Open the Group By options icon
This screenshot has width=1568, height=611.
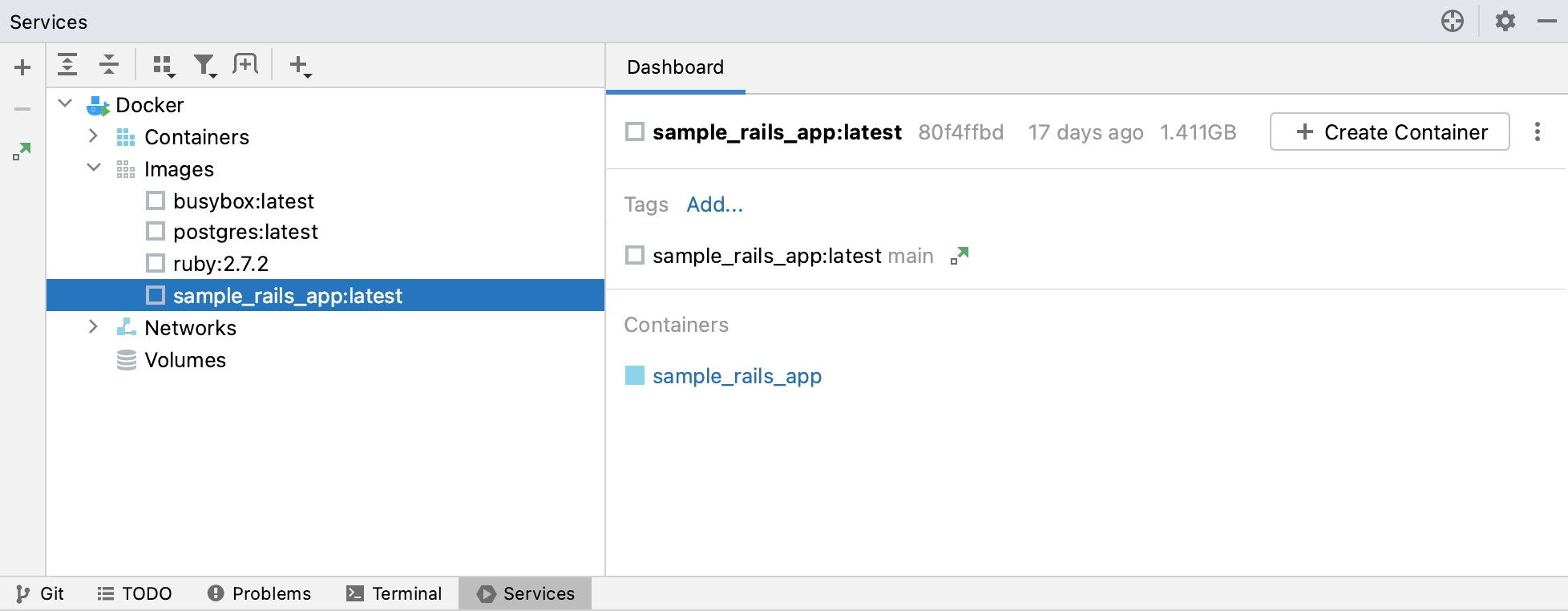click(x=164, y=65)
